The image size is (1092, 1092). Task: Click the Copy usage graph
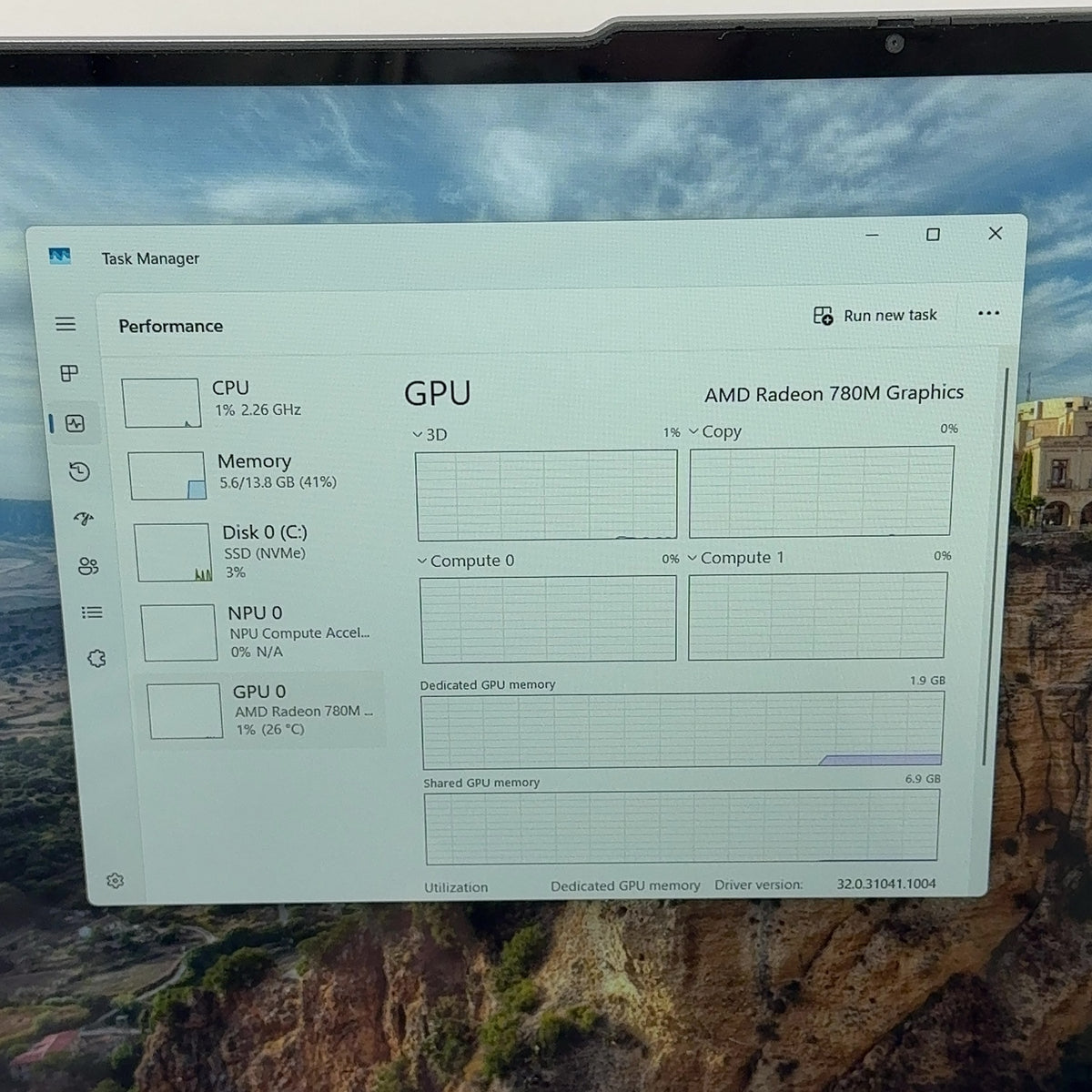(x=821, y=491)
